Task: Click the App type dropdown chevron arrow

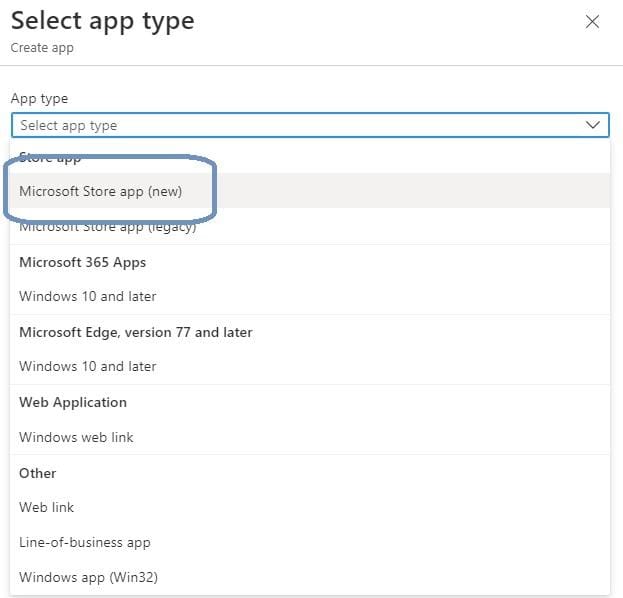Action: click(593, 125)
